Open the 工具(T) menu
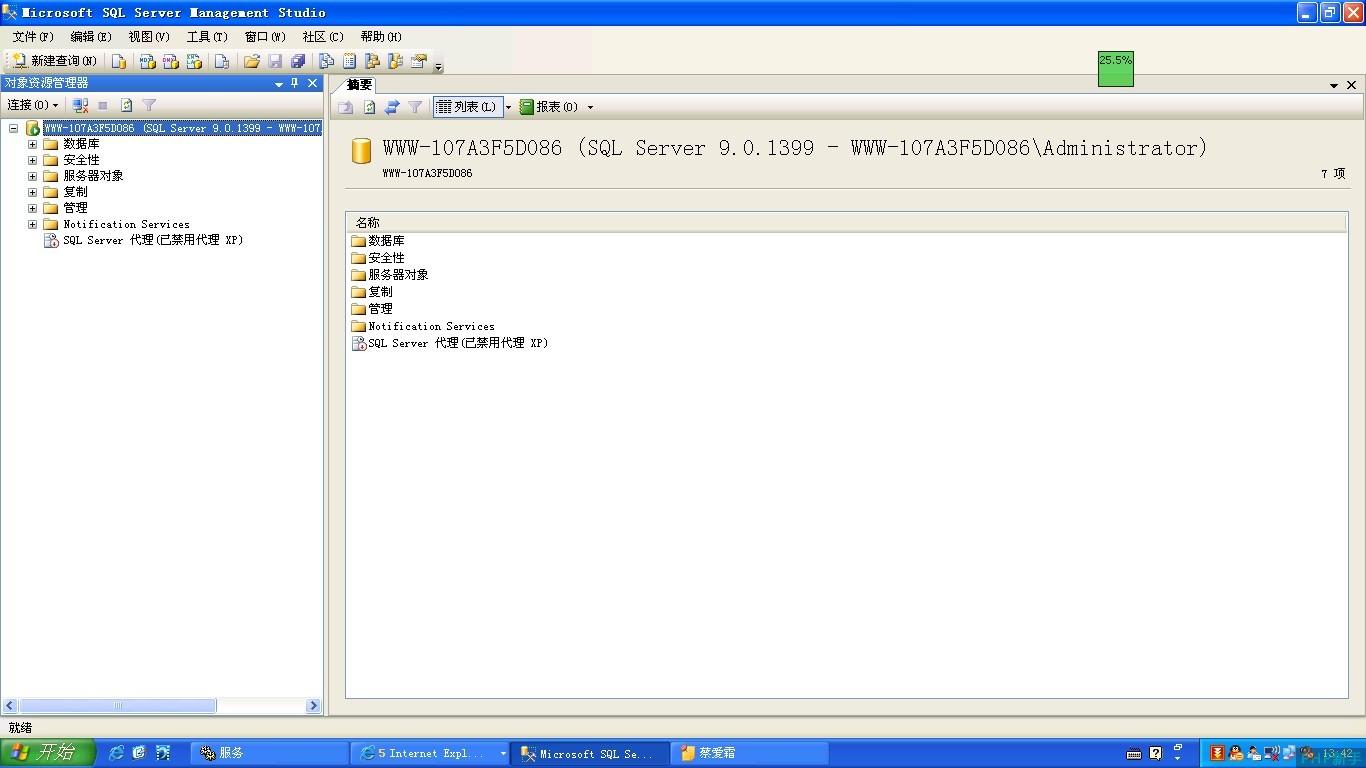Image resolution: width=1366 pixels, height=768 pixels. tap(207, 36)
